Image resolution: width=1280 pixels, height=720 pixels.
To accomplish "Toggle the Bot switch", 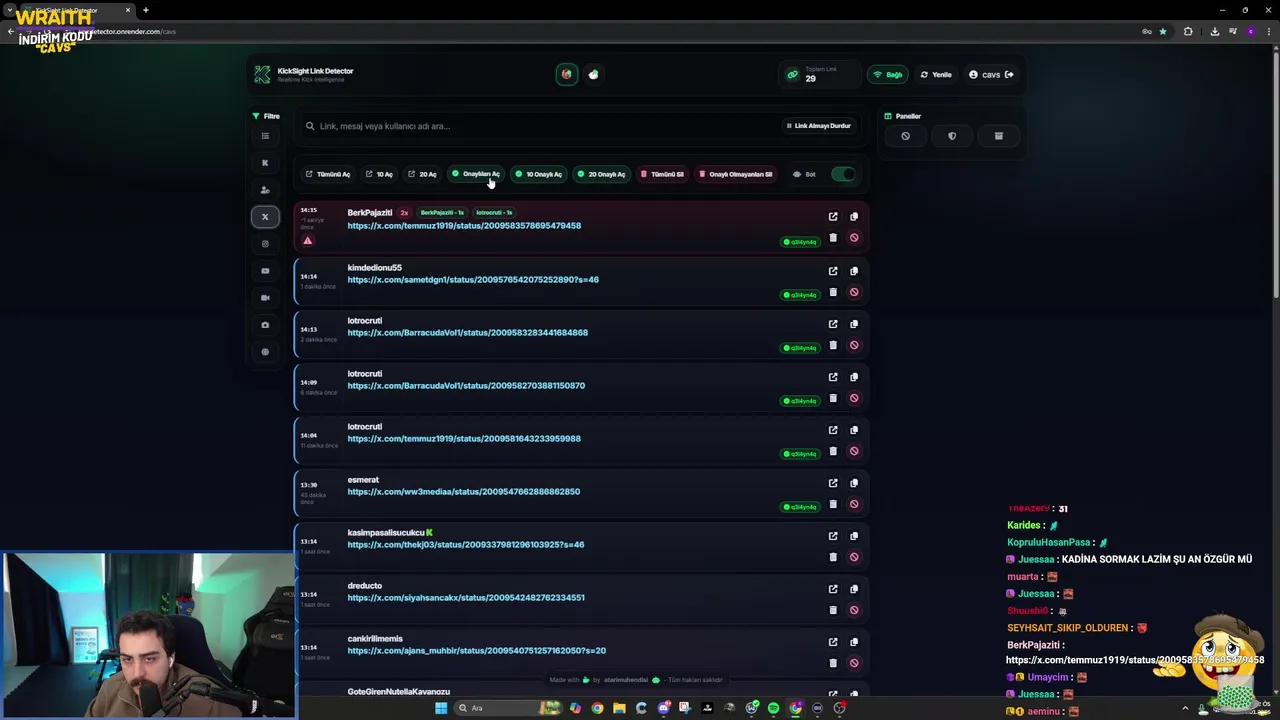I will click(x=843, y=174).
